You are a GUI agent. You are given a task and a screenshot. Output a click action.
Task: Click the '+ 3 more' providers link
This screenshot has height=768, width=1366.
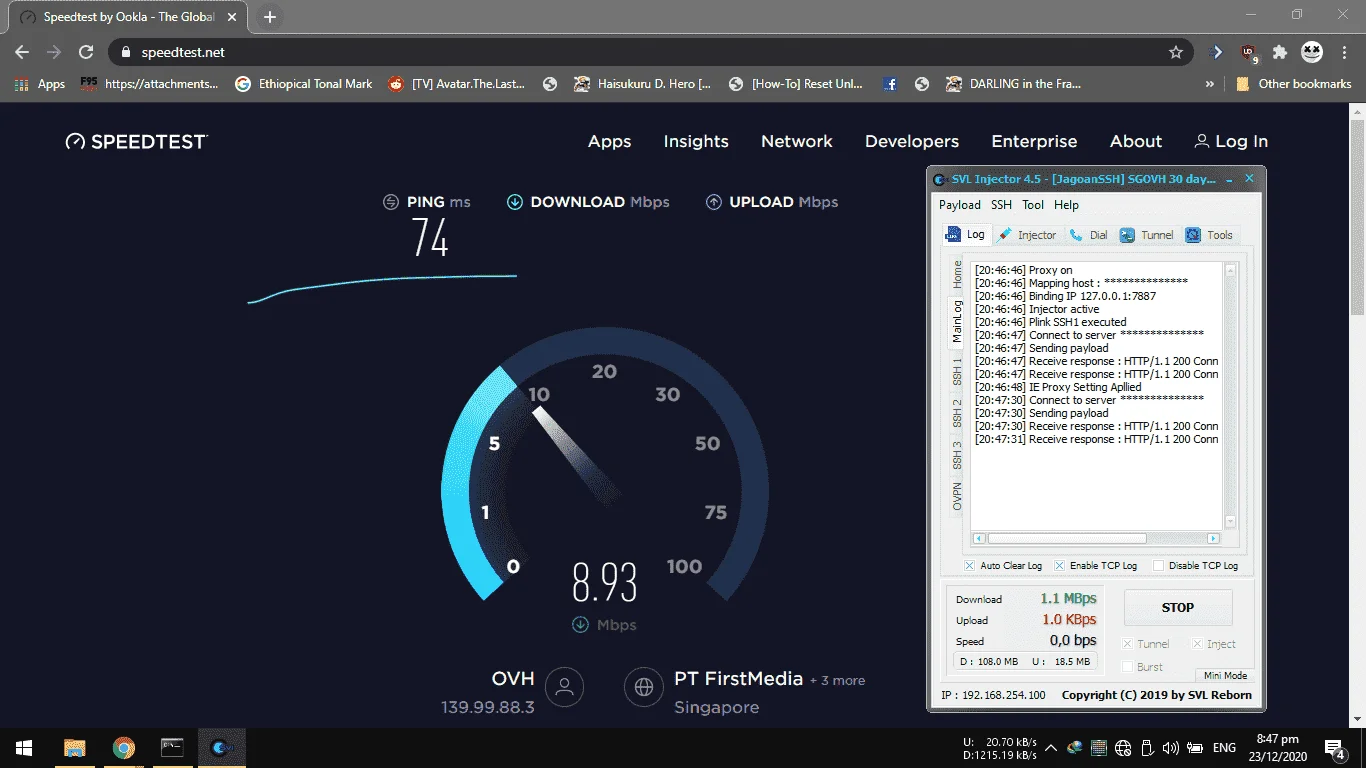coord(838,681)
